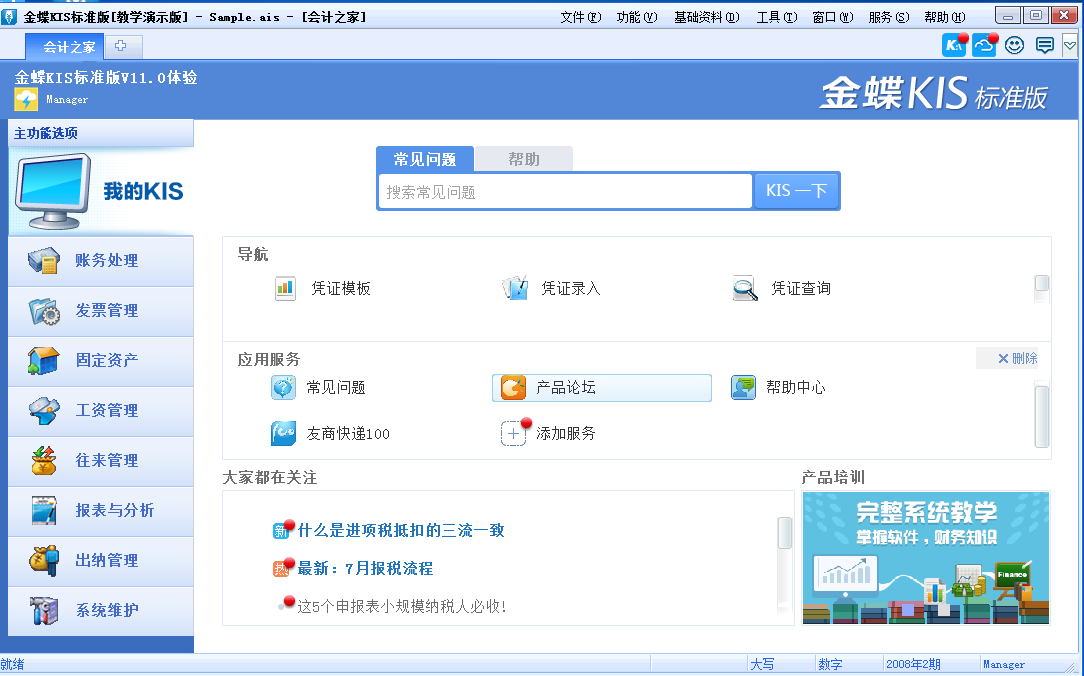Open the 功能(V) menu
This screenshot has height=676, width=1084.
pos(637,17)
